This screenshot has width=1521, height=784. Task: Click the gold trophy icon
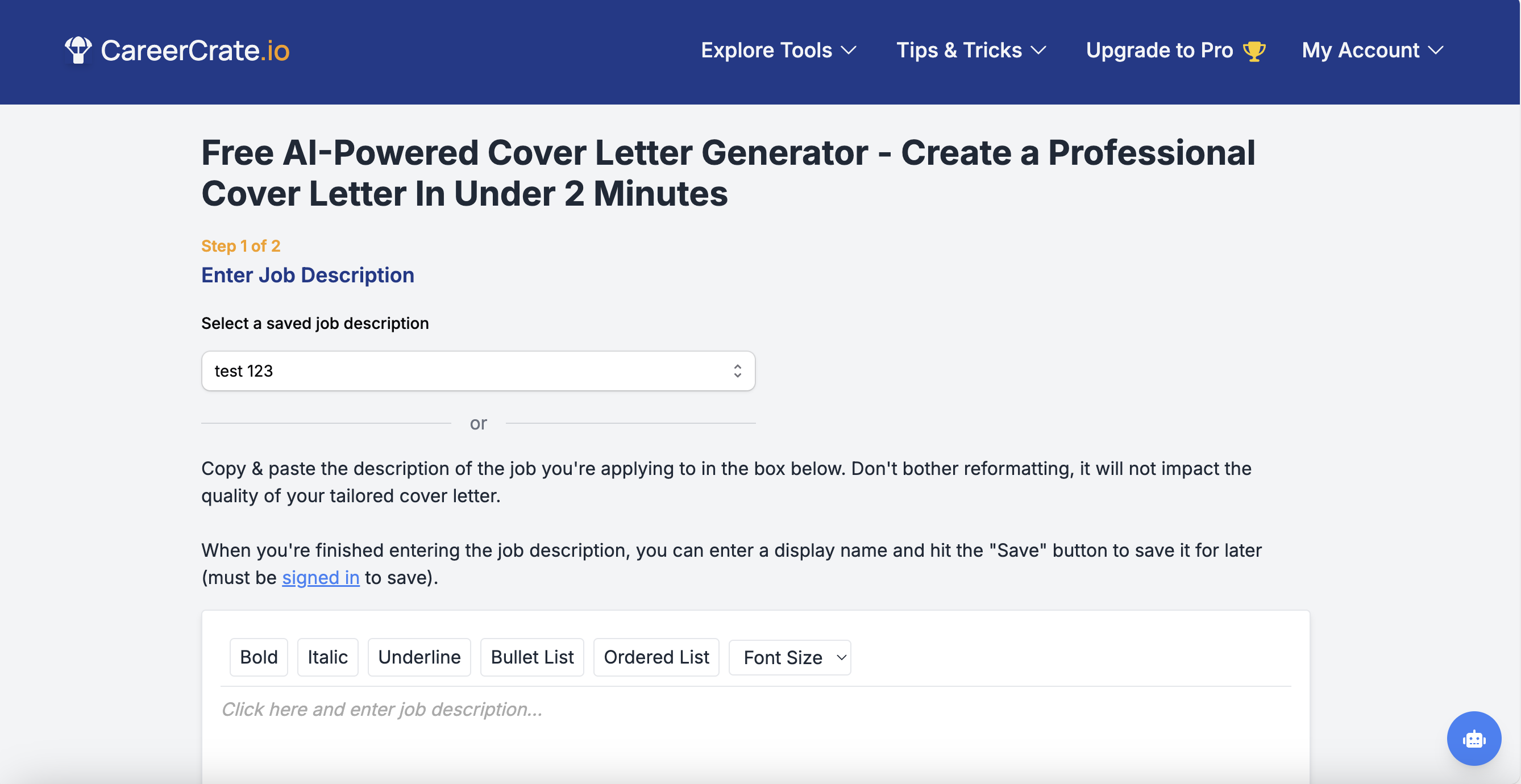(1253, 51)
